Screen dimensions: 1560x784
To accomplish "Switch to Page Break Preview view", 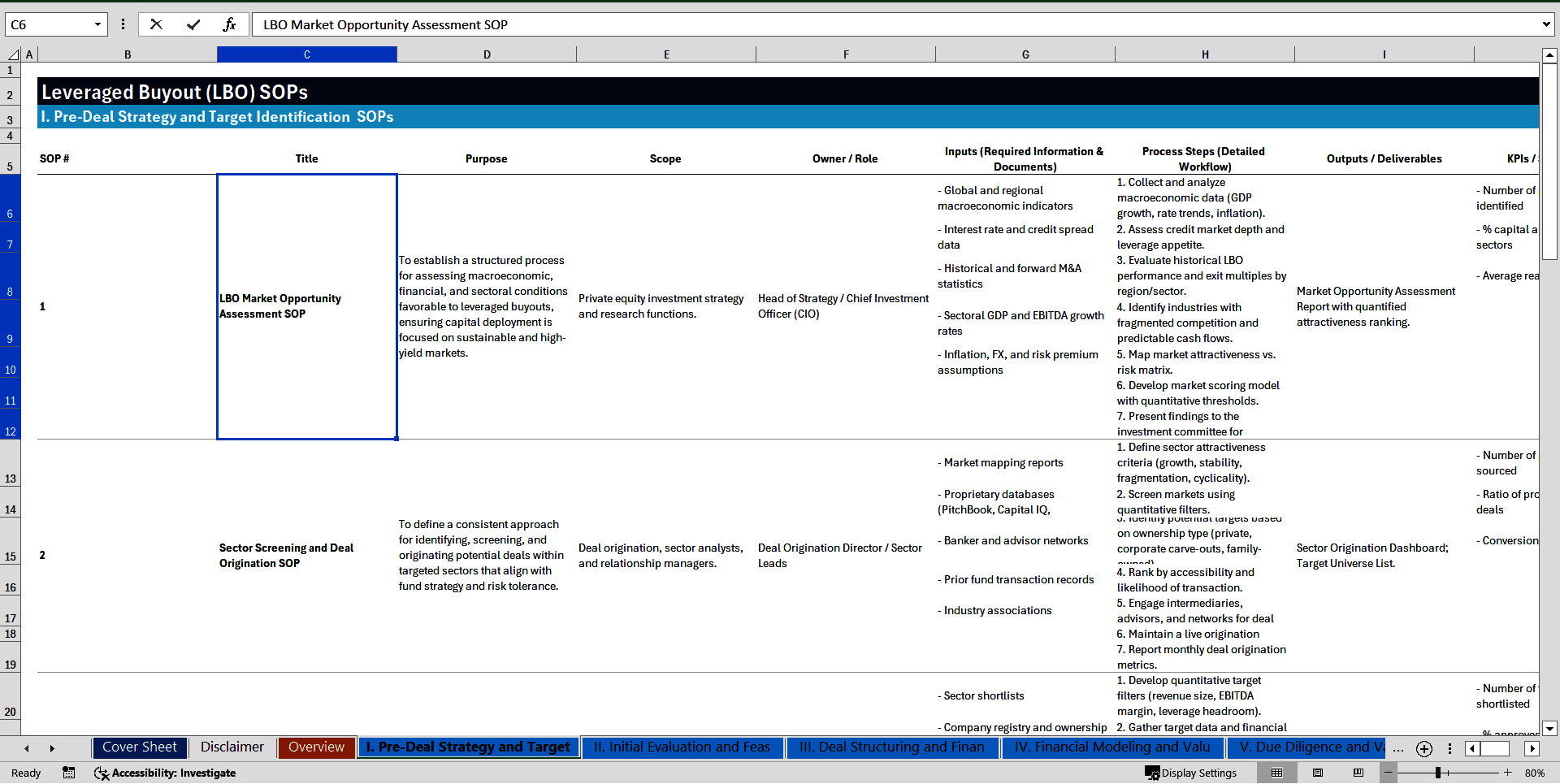I will pos(1358,773).
